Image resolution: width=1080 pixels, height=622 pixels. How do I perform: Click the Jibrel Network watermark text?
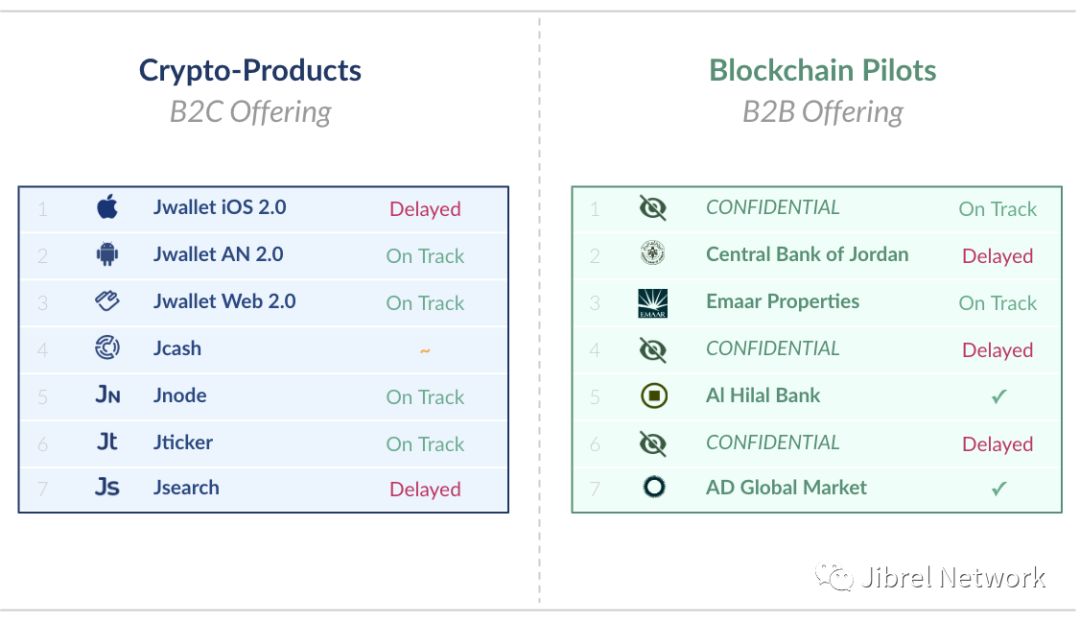[x=953, y=577]
